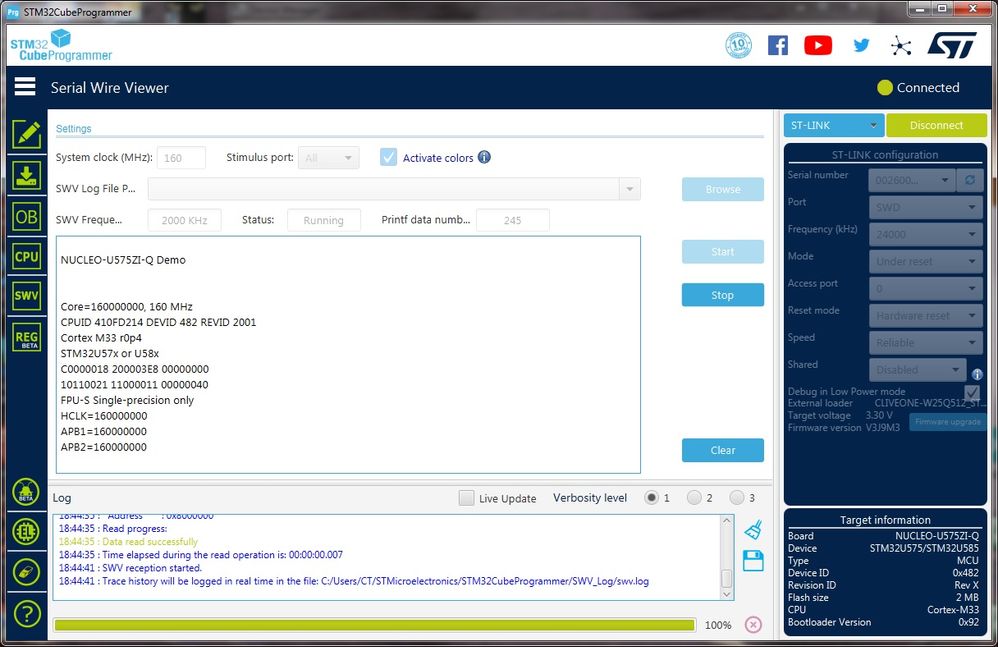Screen dimensions: 998x647
Task: Open the Stimulus port dropdown
Action: coord(328,158)
